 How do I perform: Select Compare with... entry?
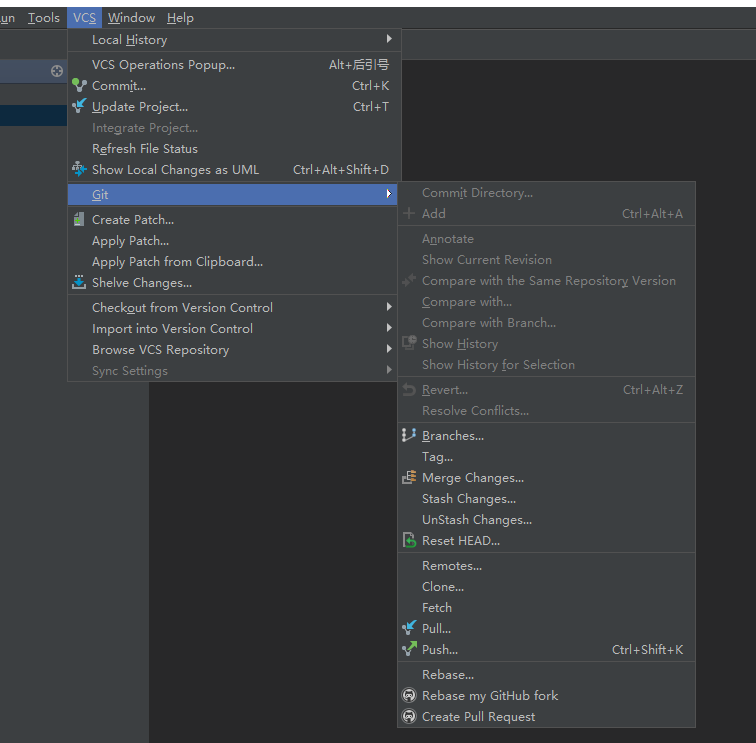point(546,302)
